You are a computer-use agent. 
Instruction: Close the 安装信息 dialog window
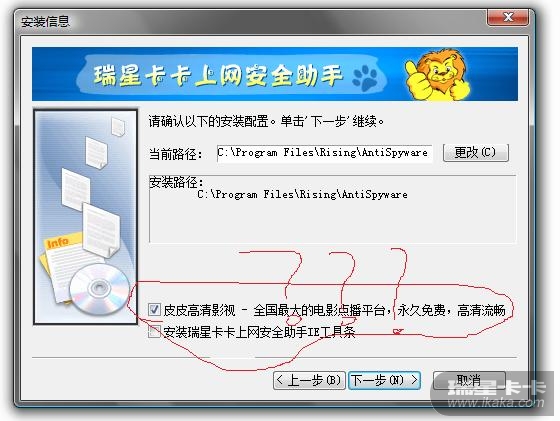pos(508,17)
